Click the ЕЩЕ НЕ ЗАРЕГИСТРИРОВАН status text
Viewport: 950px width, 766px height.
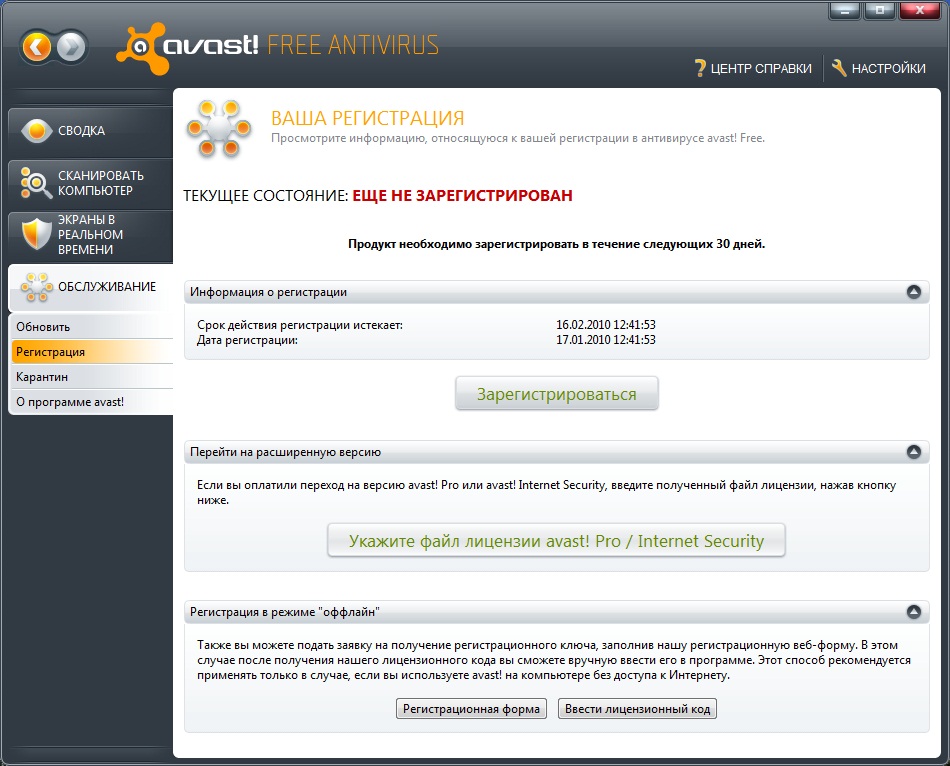click(462, 196)
